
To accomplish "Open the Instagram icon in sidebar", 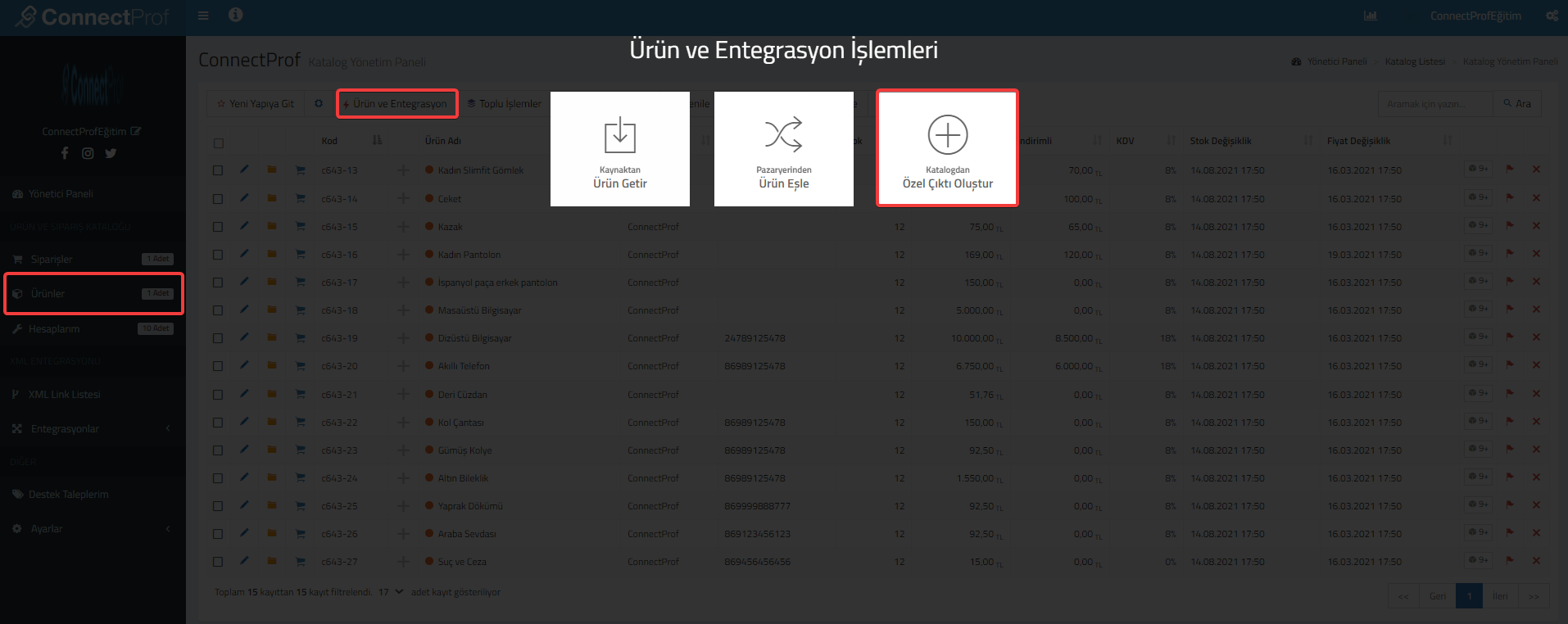I will [x=88, y=153].
